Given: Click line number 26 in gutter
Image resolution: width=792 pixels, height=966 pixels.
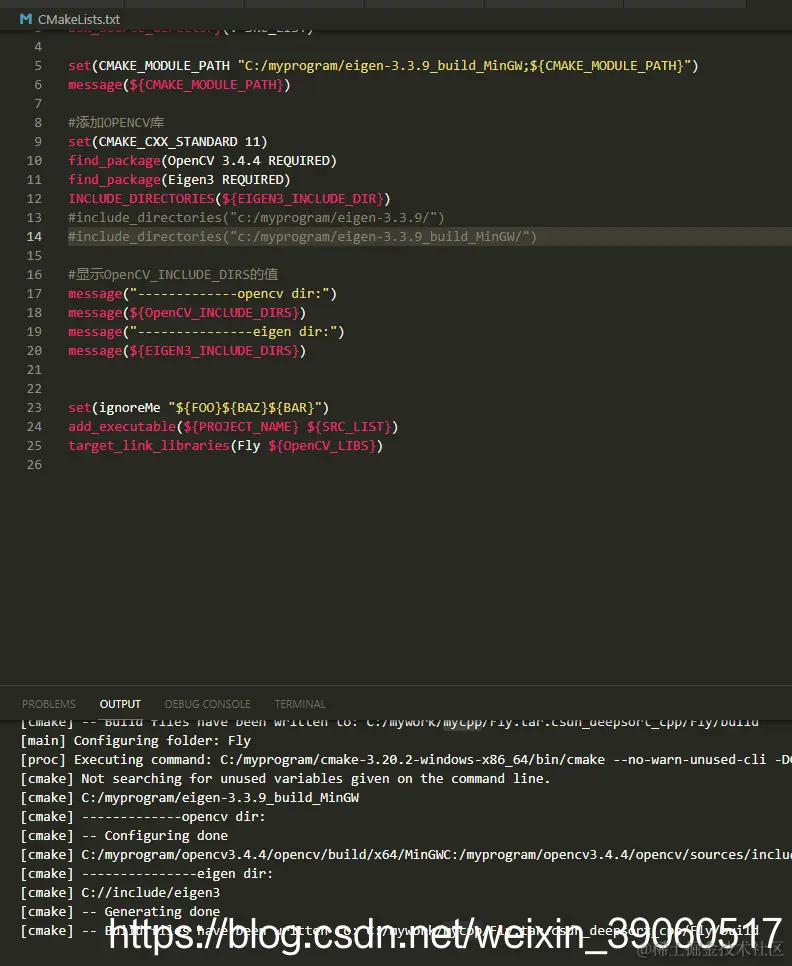Looking at the screenshot, I should point(34,465).
